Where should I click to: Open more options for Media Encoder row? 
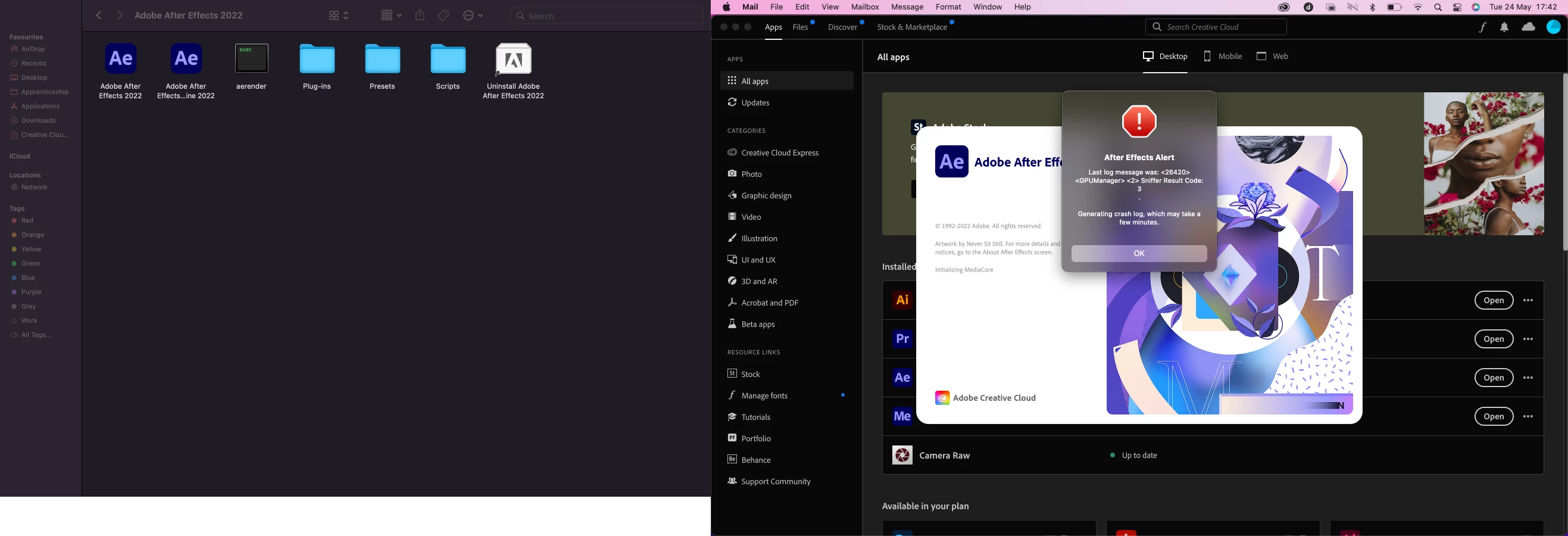pyautogui.click(x=1529, y=417)
